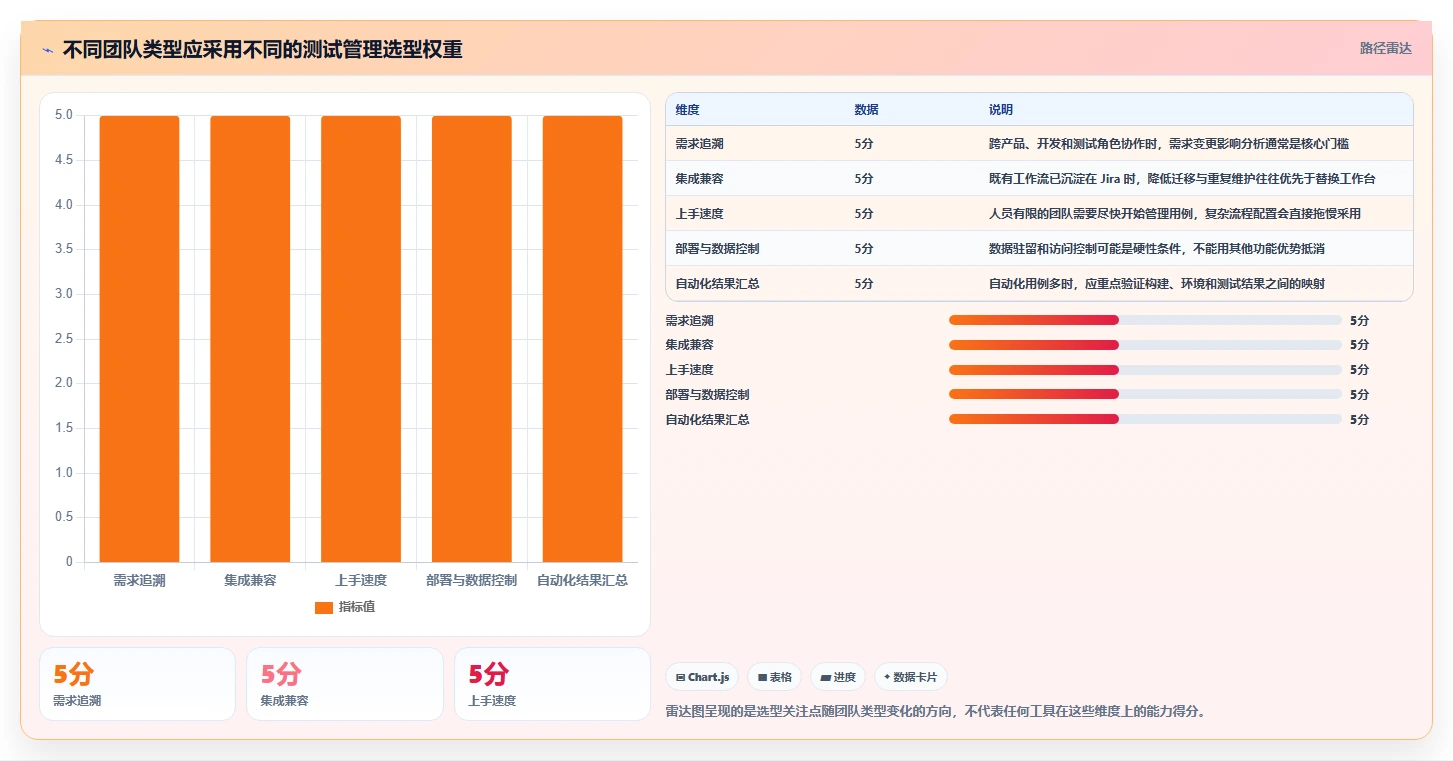Select the 数据卡片 chip
Image resolution: width=1453 pixels, height=761 pixels.
coord(910,677)
